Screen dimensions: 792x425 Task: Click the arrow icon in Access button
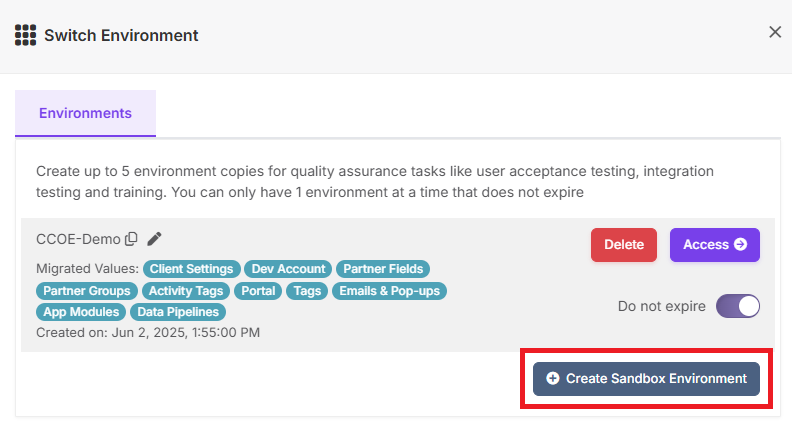click(x=740, y=245)
